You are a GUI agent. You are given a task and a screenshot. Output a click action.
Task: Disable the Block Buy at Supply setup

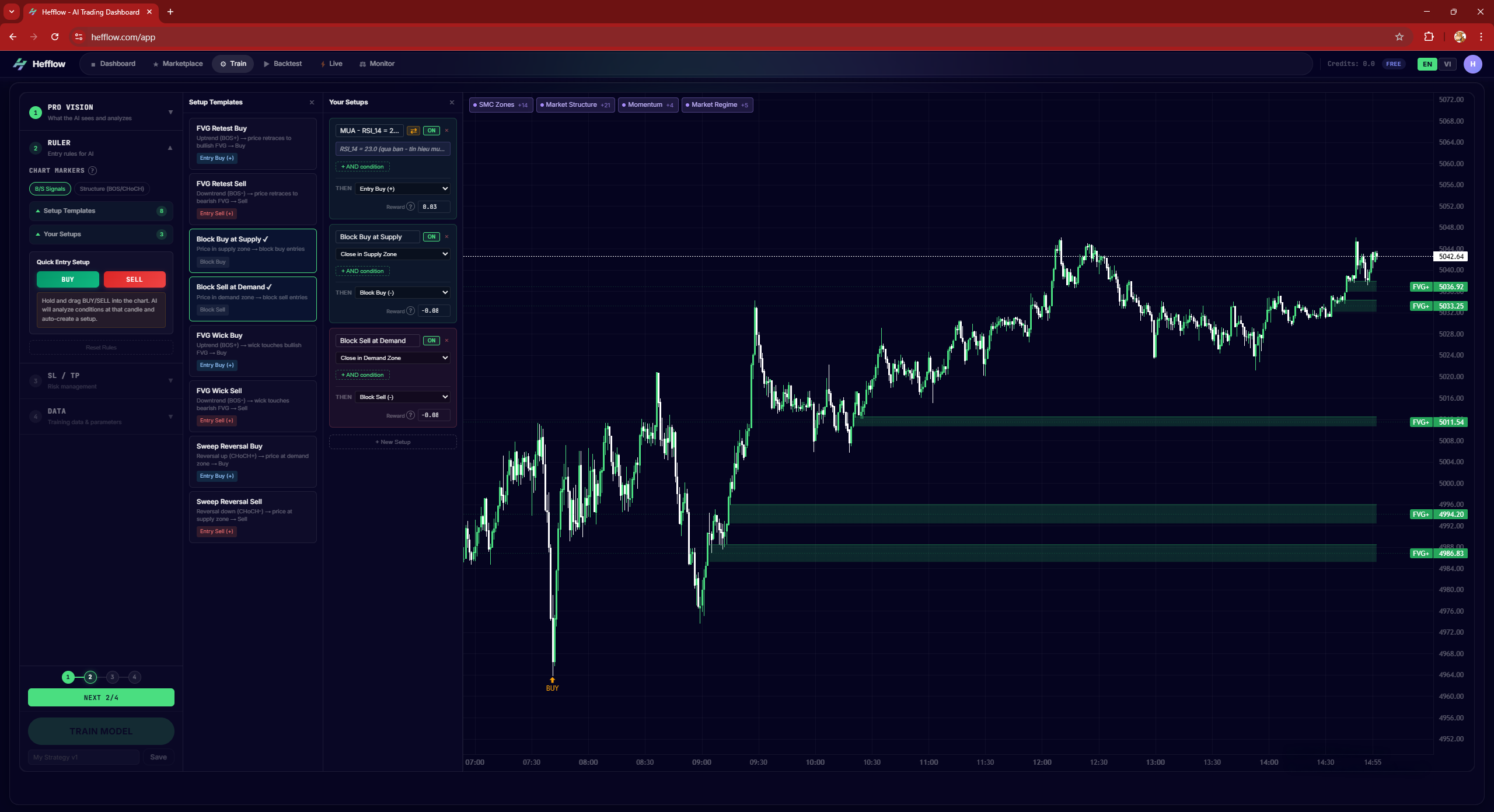tap(431, 237)
